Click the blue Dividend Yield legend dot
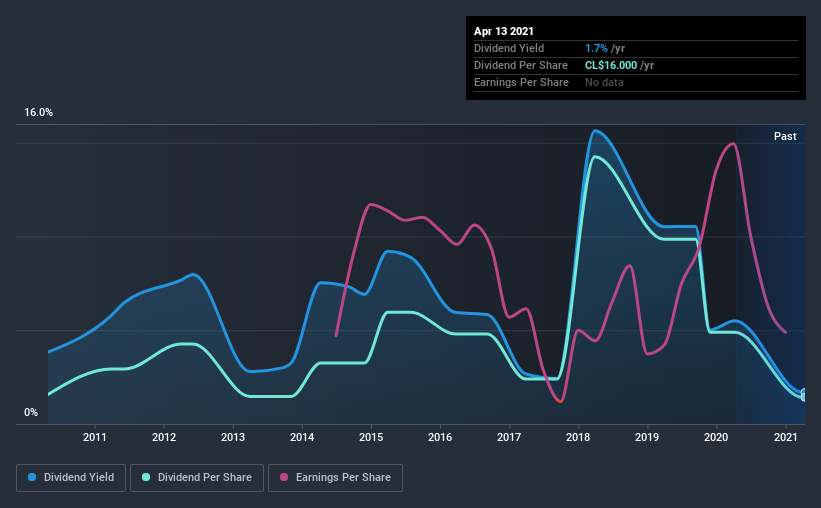Screen dimensions: 821x508 tap(32, 477)
